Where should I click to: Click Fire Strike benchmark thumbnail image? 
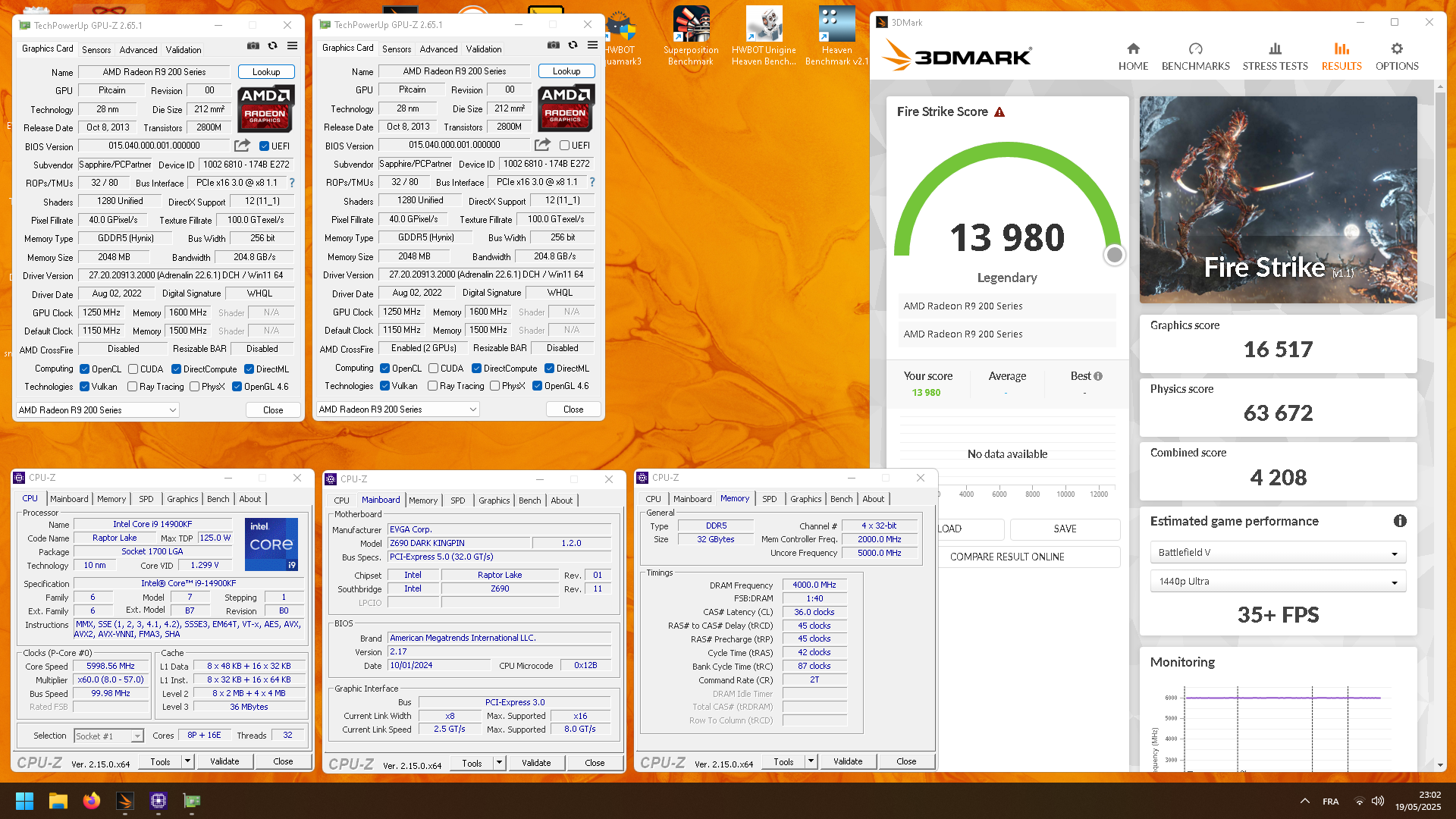tap(1278, 200)
